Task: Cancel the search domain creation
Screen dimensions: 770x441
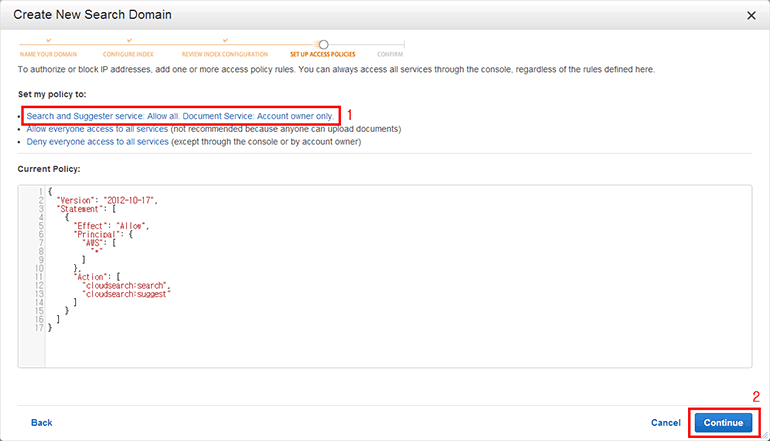Action: point(665,423)
